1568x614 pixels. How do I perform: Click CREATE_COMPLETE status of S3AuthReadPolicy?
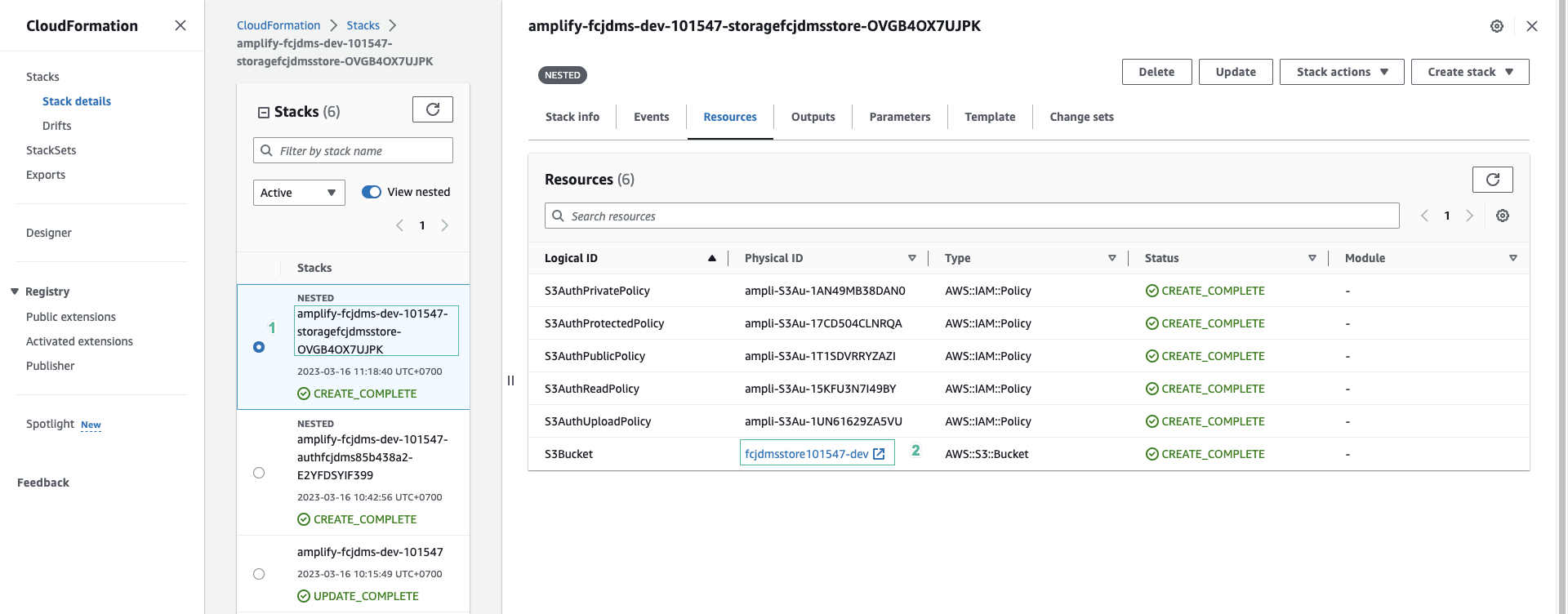1205,389
